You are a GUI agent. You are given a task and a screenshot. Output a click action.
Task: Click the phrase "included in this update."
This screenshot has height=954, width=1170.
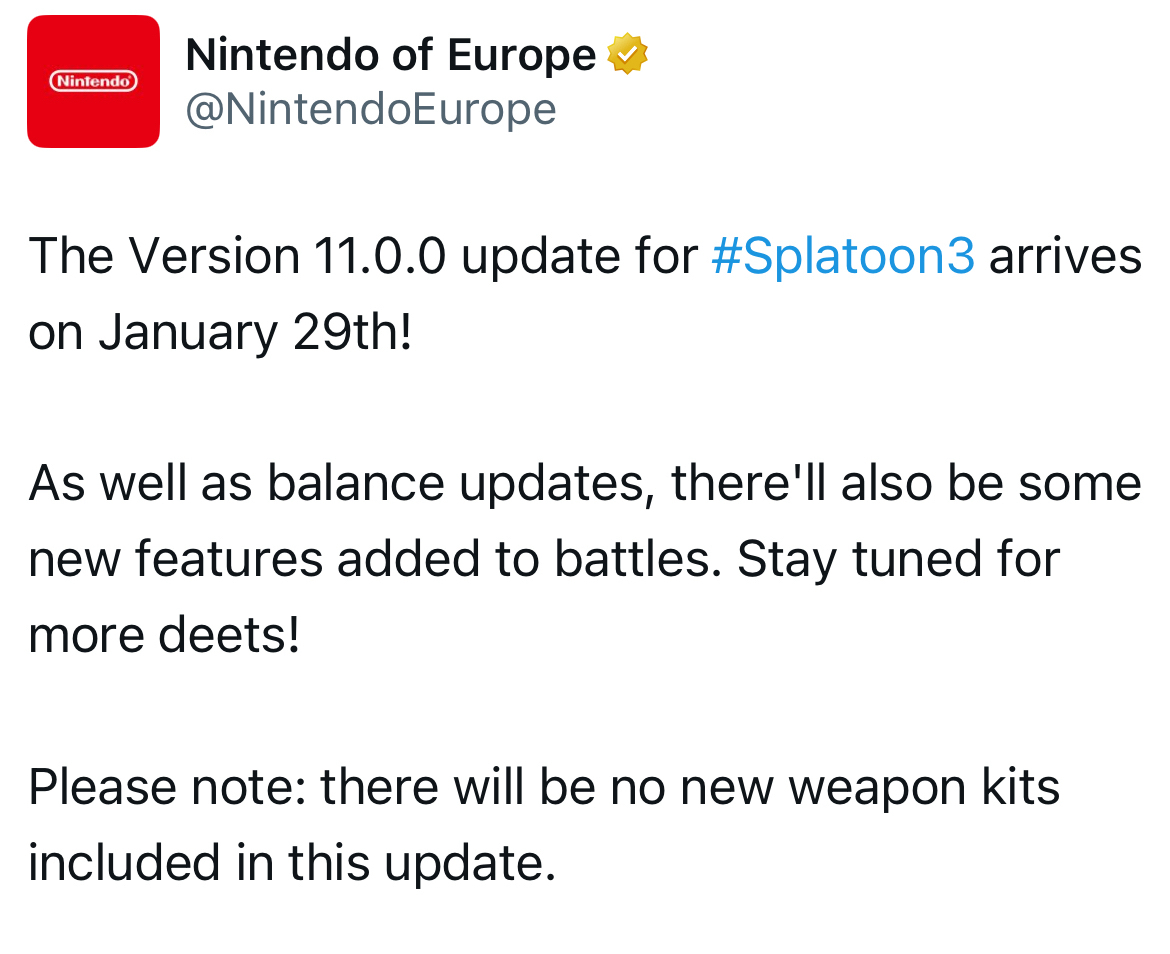[291, 862]
